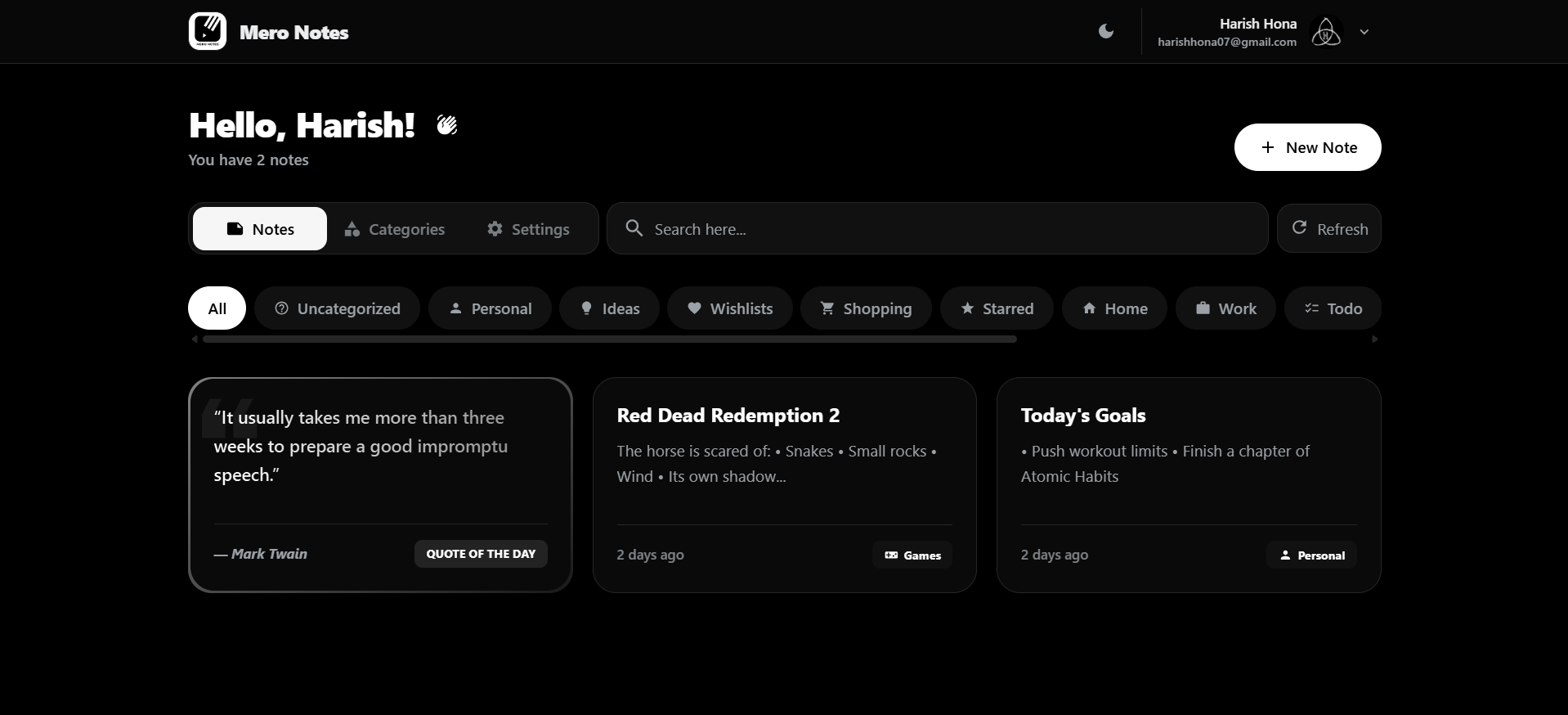Click the Mark Twain quote text

361,446
